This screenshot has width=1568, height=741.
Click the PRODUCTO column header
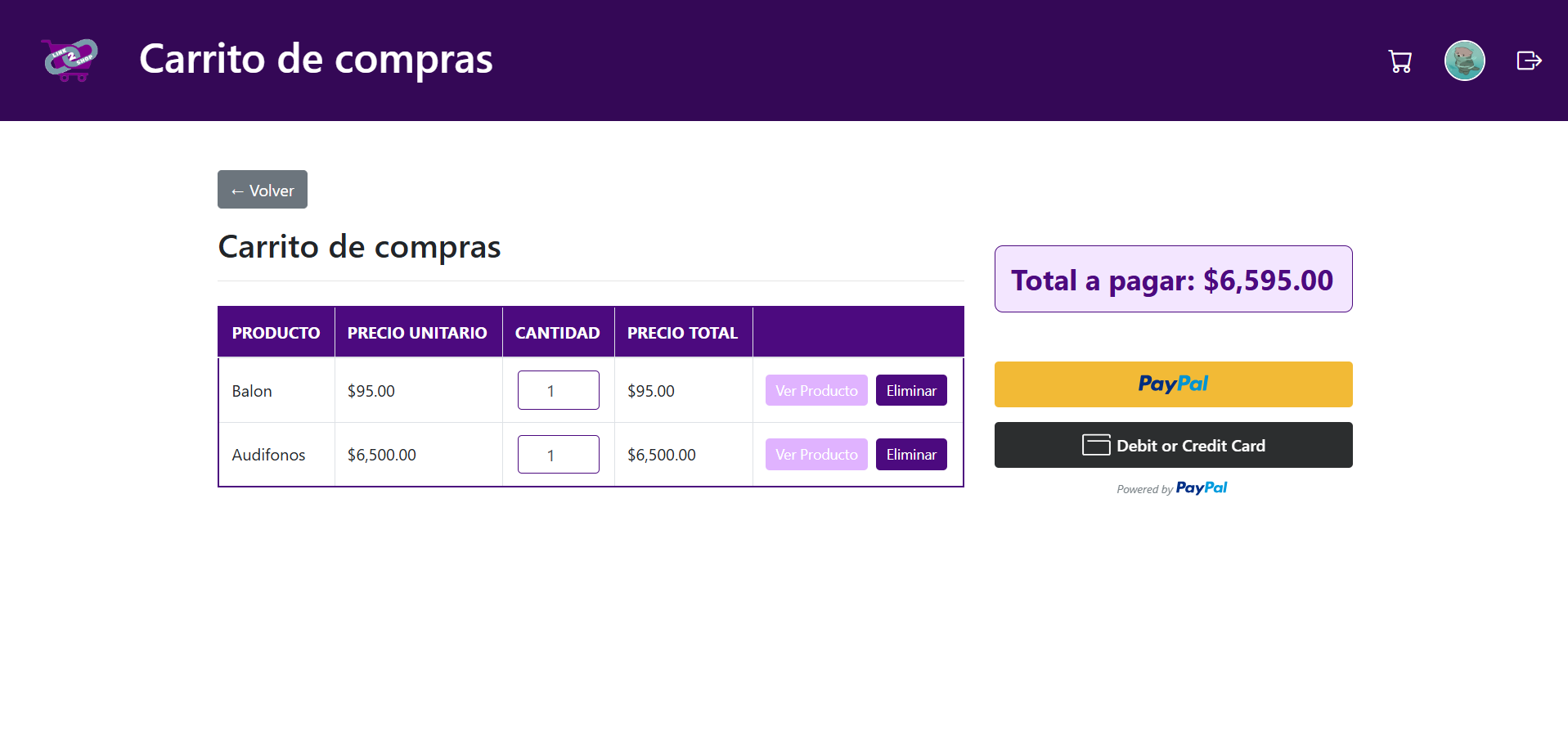(x=276, y=332)
